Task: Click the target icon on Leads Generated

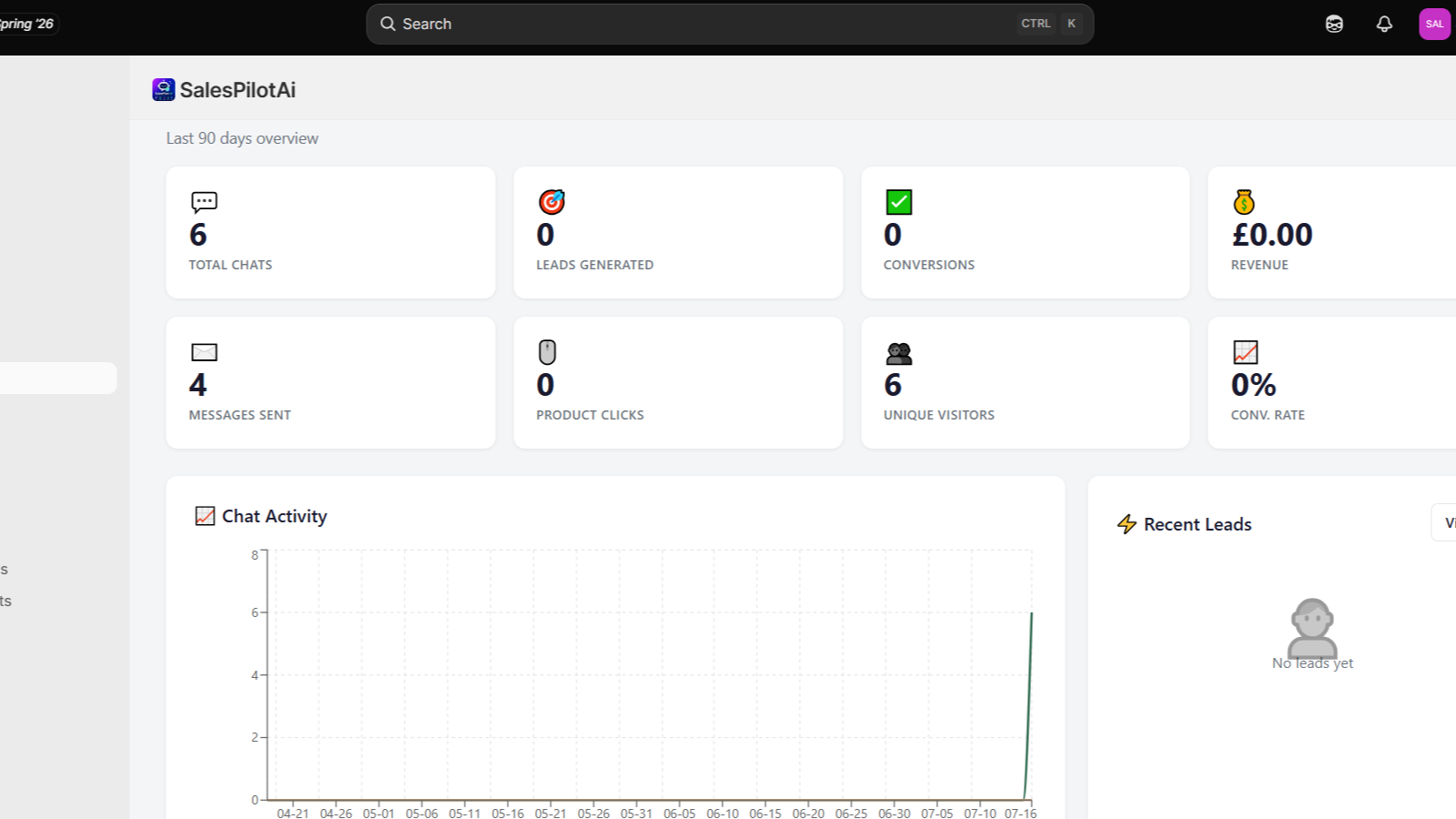Action: 551,201
